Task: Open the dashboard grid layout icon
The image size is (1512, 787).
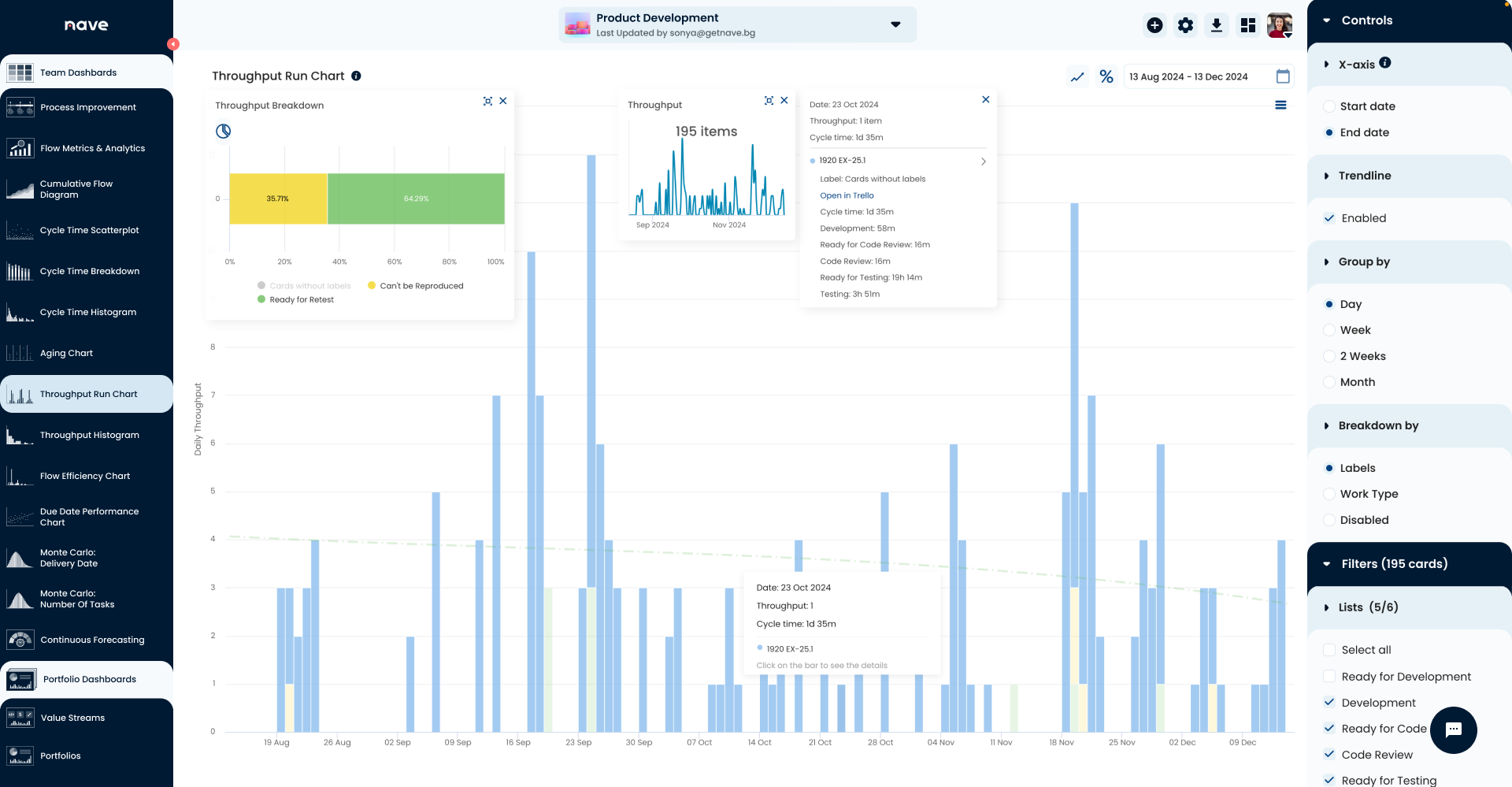Action: [1248, 25]
